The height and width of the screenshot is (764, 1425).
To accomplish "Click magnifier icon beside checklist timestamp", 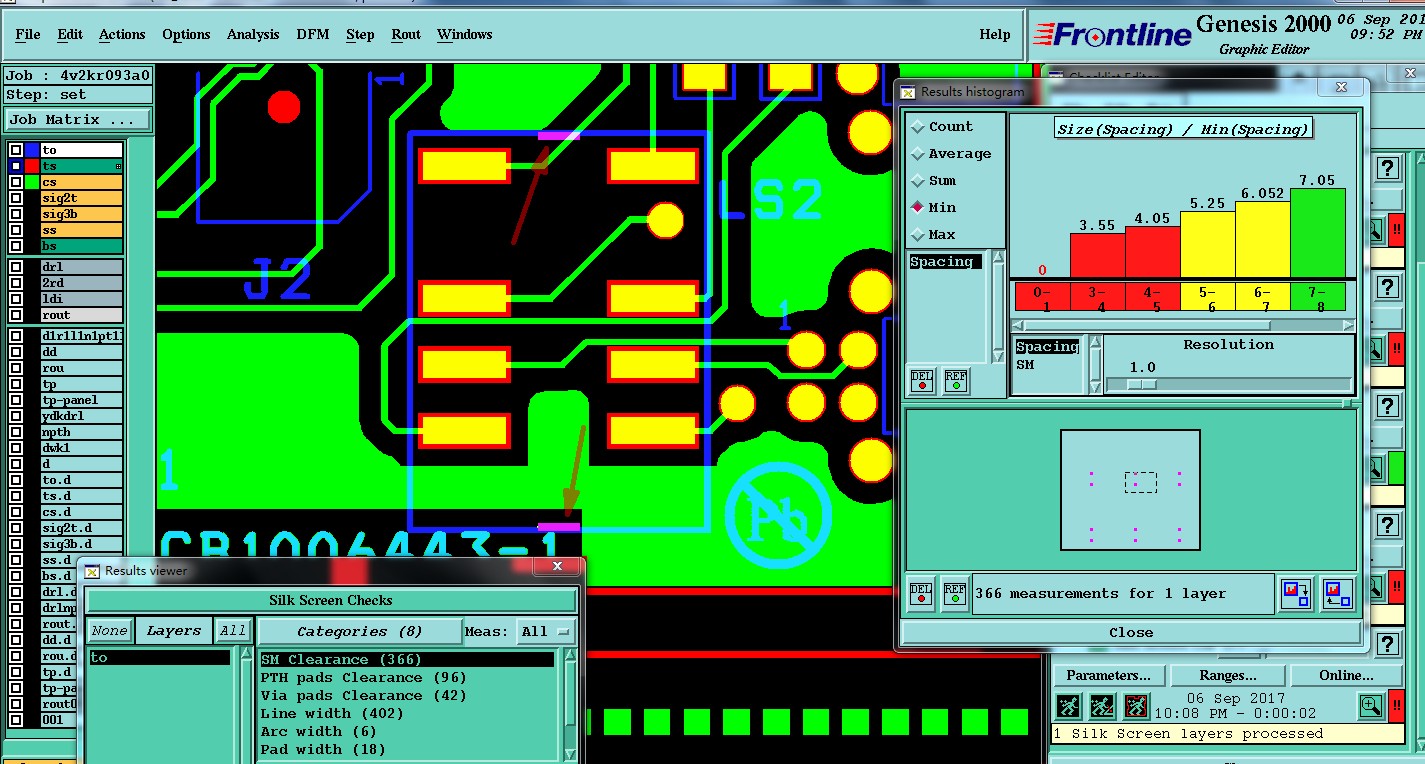I will tap(1372, 706).
